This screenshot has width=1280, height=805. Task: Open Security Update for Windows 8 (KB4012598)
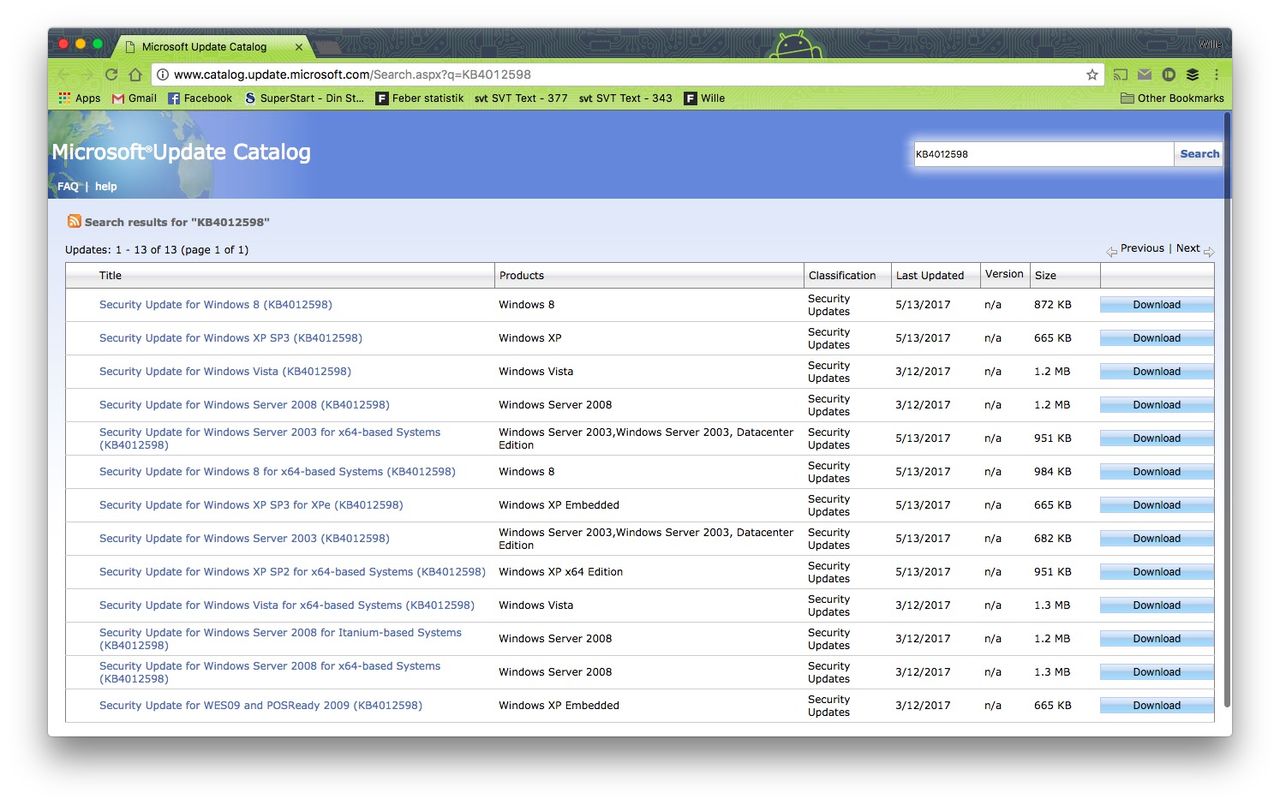(x=215, y=305)
